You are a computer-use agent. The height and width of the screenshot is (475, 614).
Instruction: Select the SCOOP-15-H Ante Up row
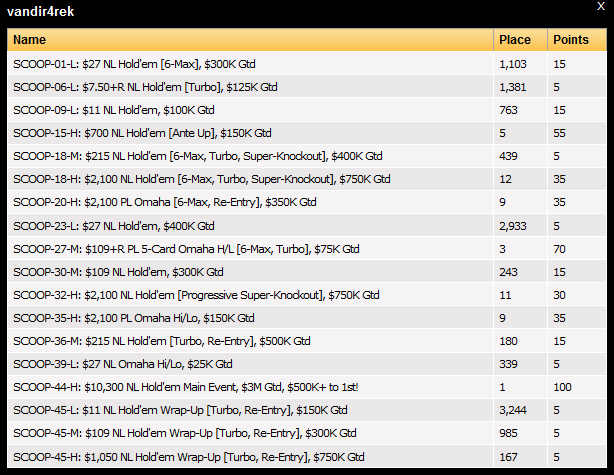(x=307, y=133)
